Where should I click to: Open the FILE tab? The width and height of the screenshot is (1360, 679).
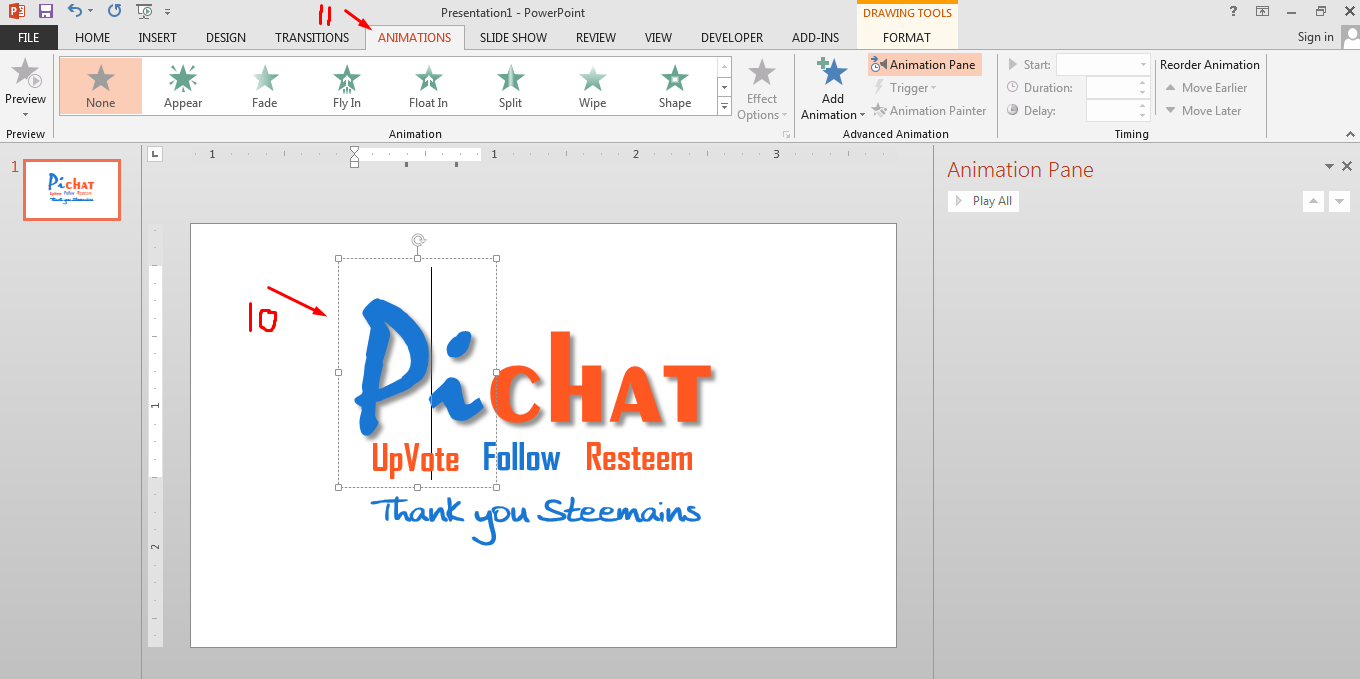click(29, 37)
